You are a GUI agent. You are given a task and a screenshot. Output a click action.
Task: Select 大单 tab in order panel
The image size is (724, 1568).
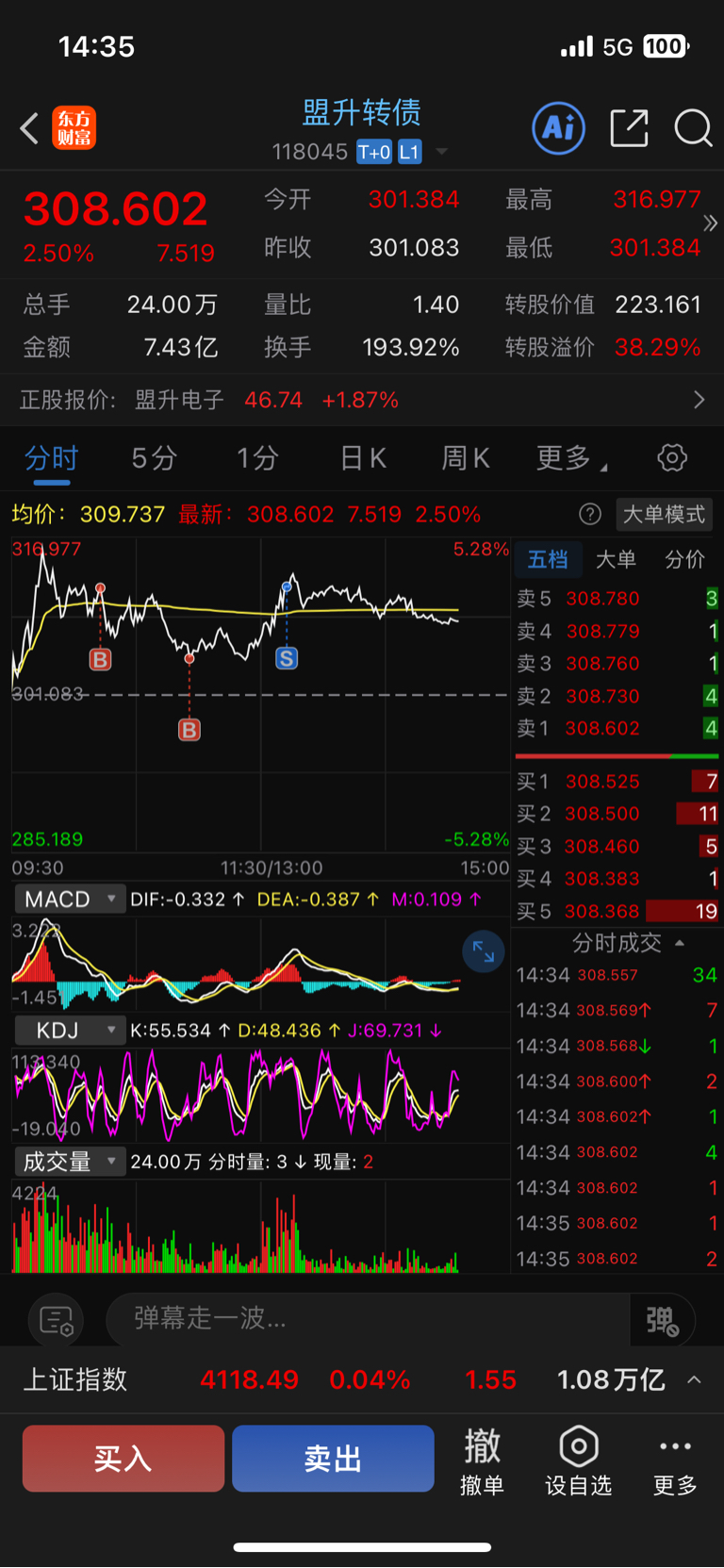click(x=616, y=560)
